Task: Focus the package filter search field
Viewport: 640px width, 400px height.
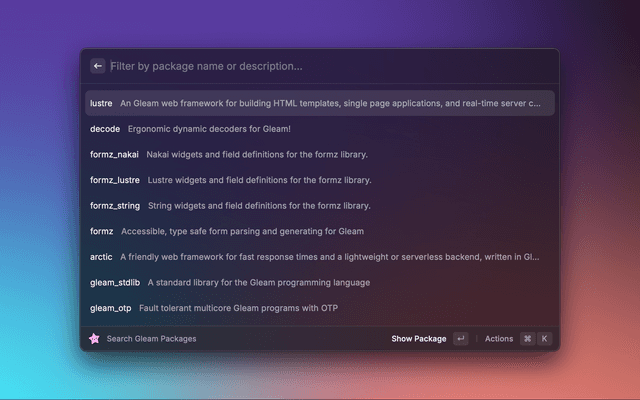Action: point(320,66)
